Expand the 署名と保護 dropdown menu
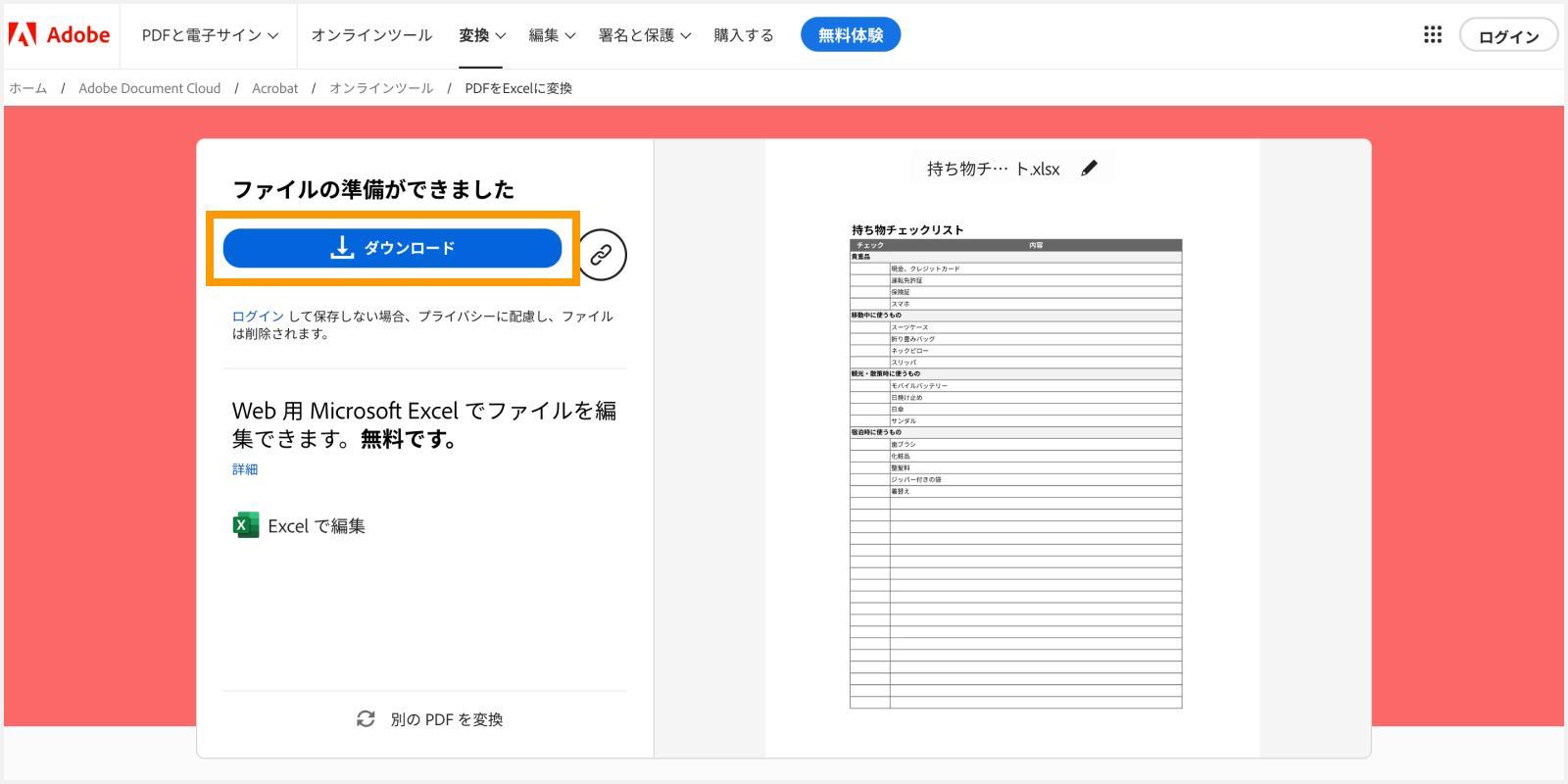1568x784 pixels. click(645, 35)
